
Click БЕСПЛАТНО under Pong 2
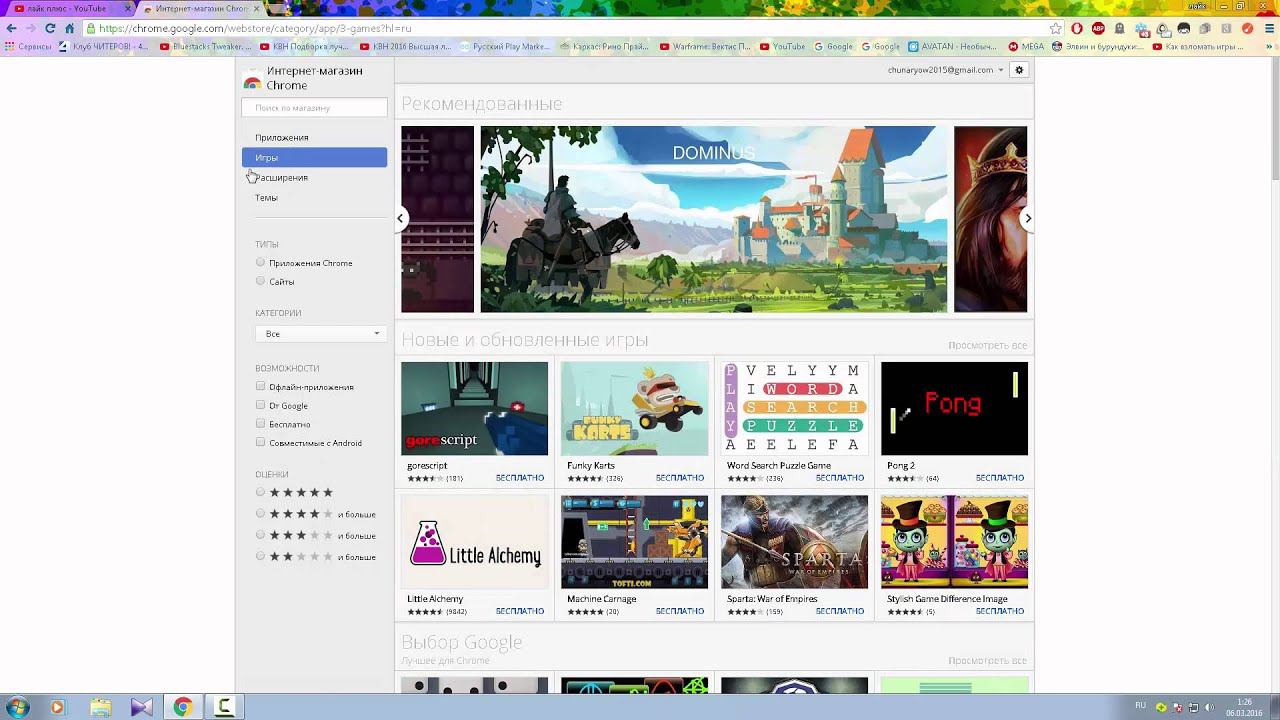pyautogui.click(x=1000, y=478)
